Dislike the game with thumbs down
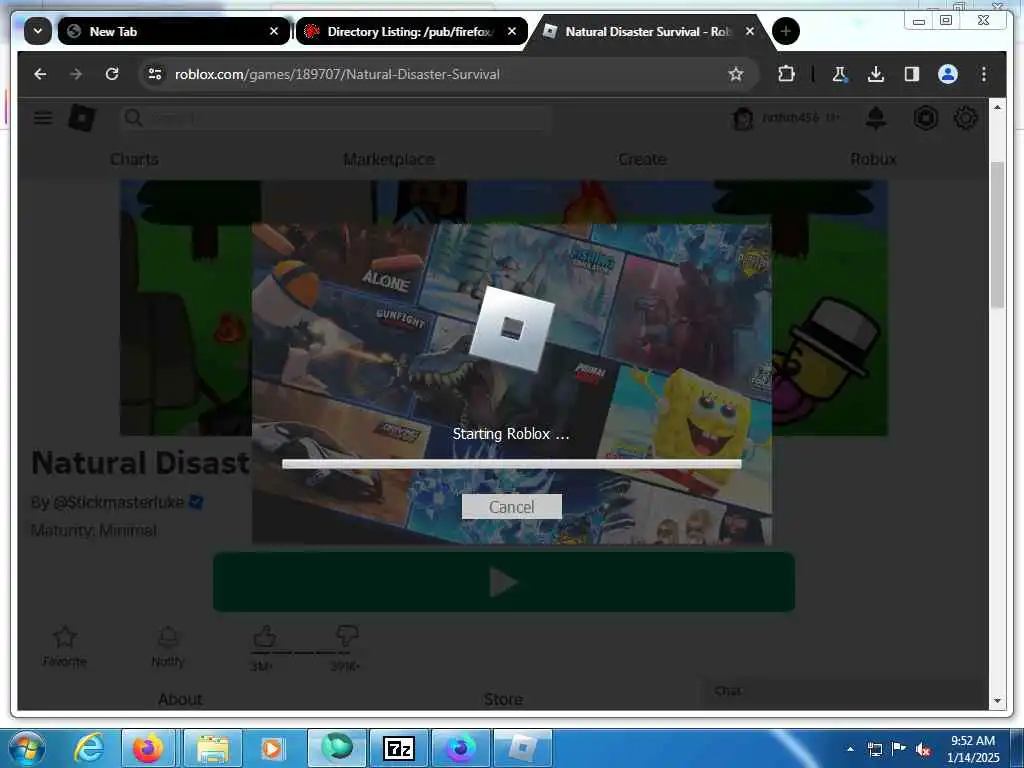Image resolution: width=1024 pixels, height=768 pixels. [346, 636]
